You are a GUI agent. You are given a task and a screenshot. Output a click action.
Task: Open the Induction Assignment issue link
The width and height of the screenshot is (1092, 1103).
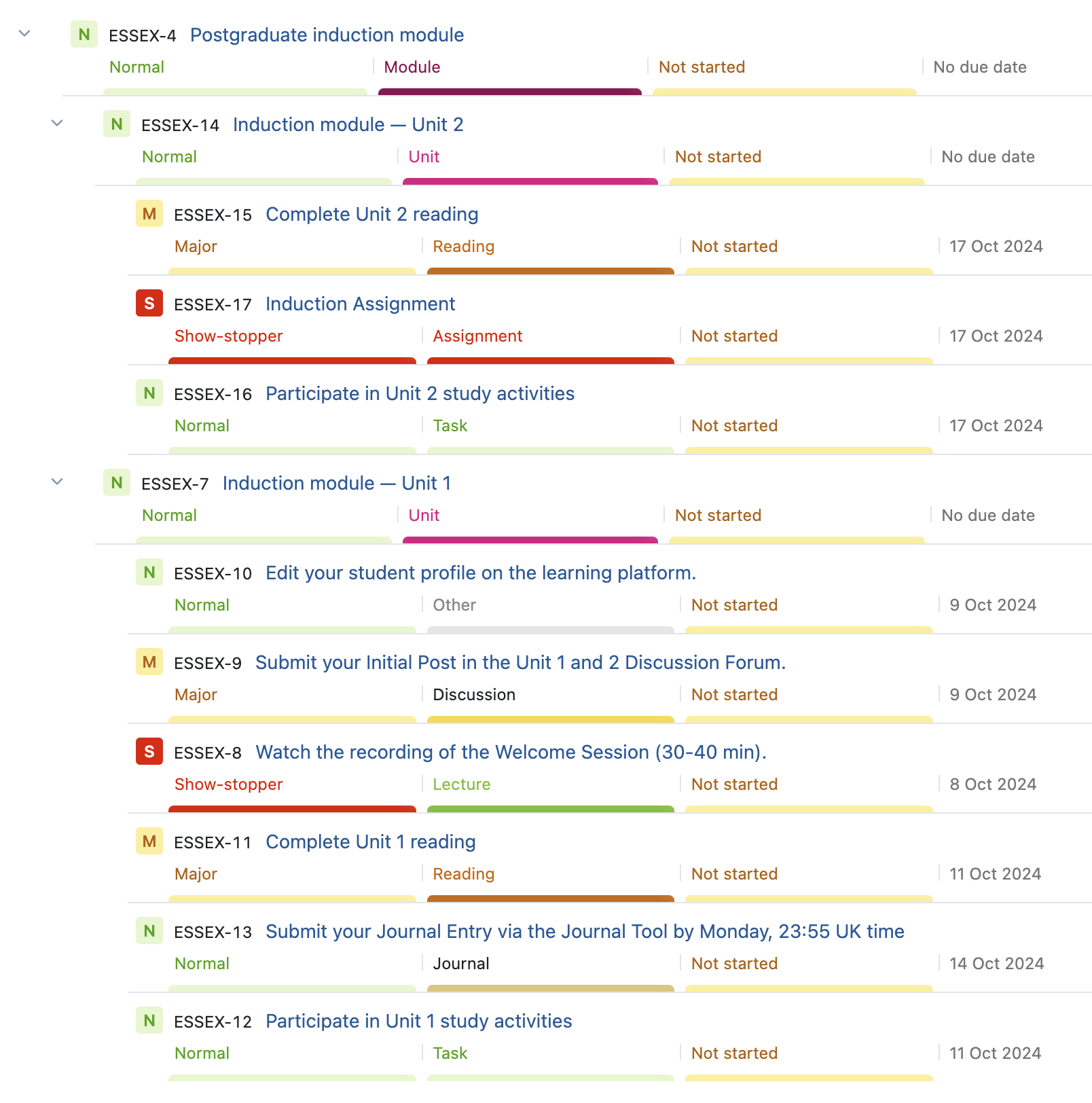pos(360,304)
